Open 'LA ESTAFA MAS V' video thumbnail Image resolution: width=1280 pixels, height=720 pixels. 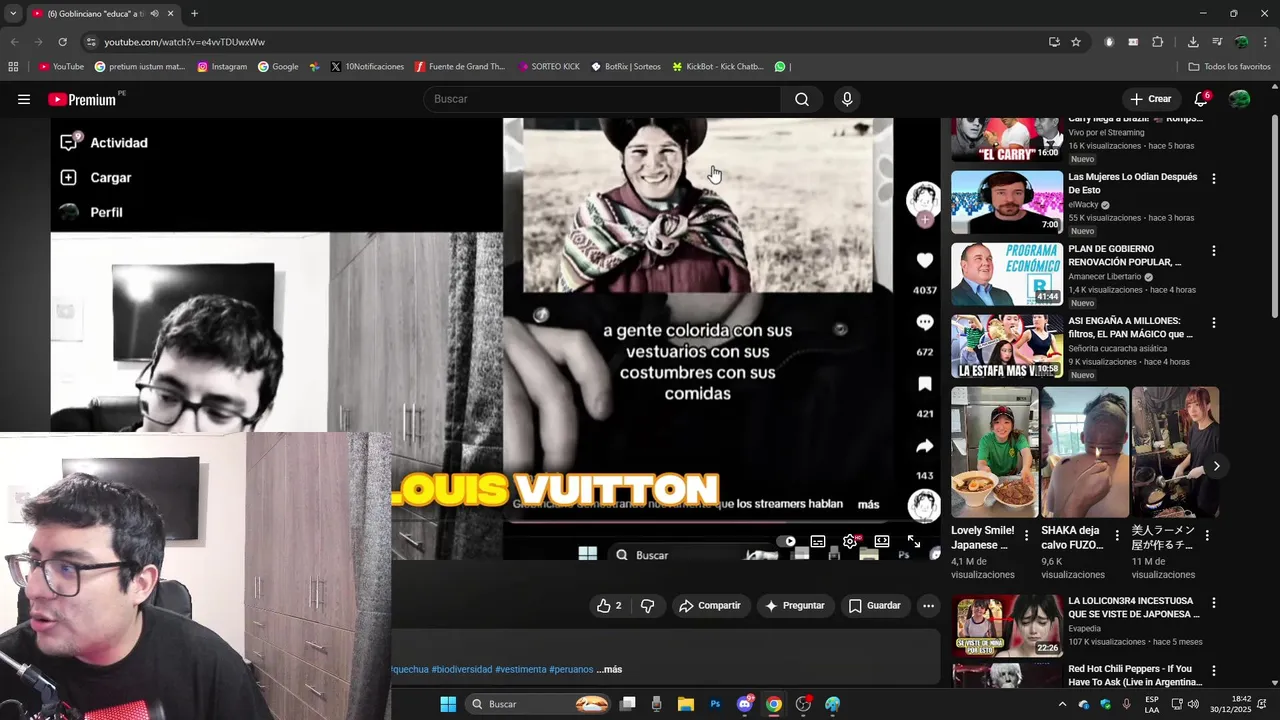(1007, 346)
